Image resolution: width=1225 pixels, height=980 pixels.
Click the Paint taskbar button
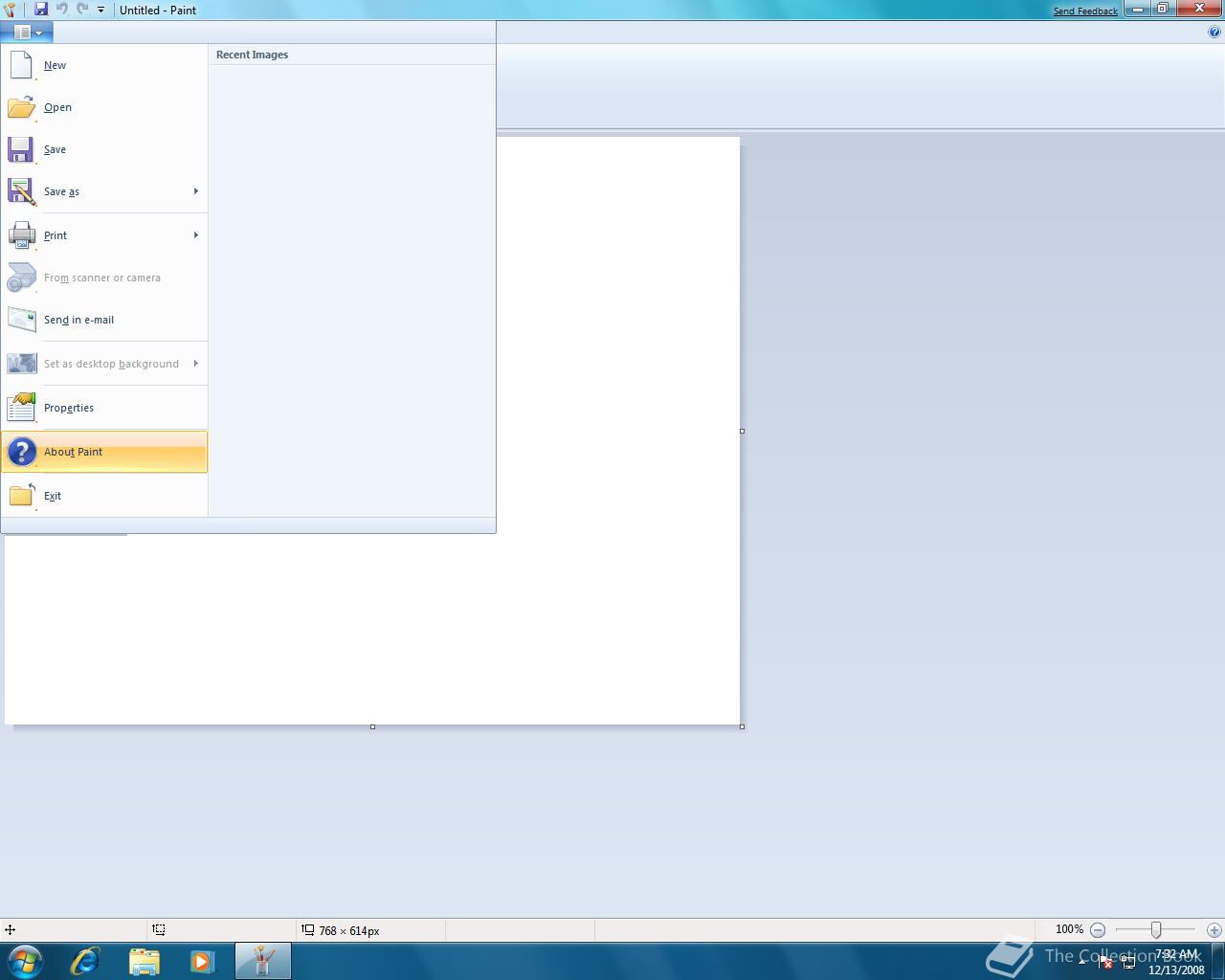262,961
